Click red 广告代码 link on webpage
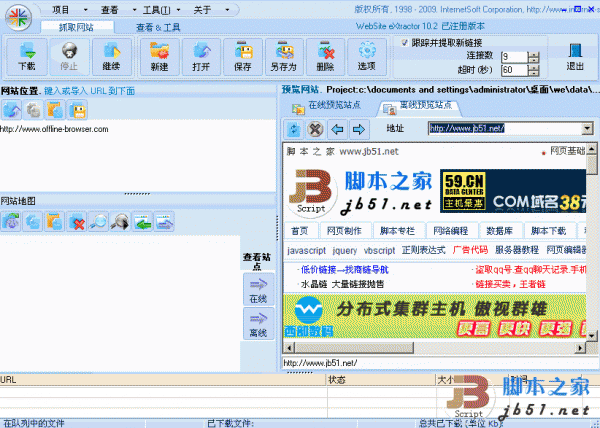 (x=470, y=250)
